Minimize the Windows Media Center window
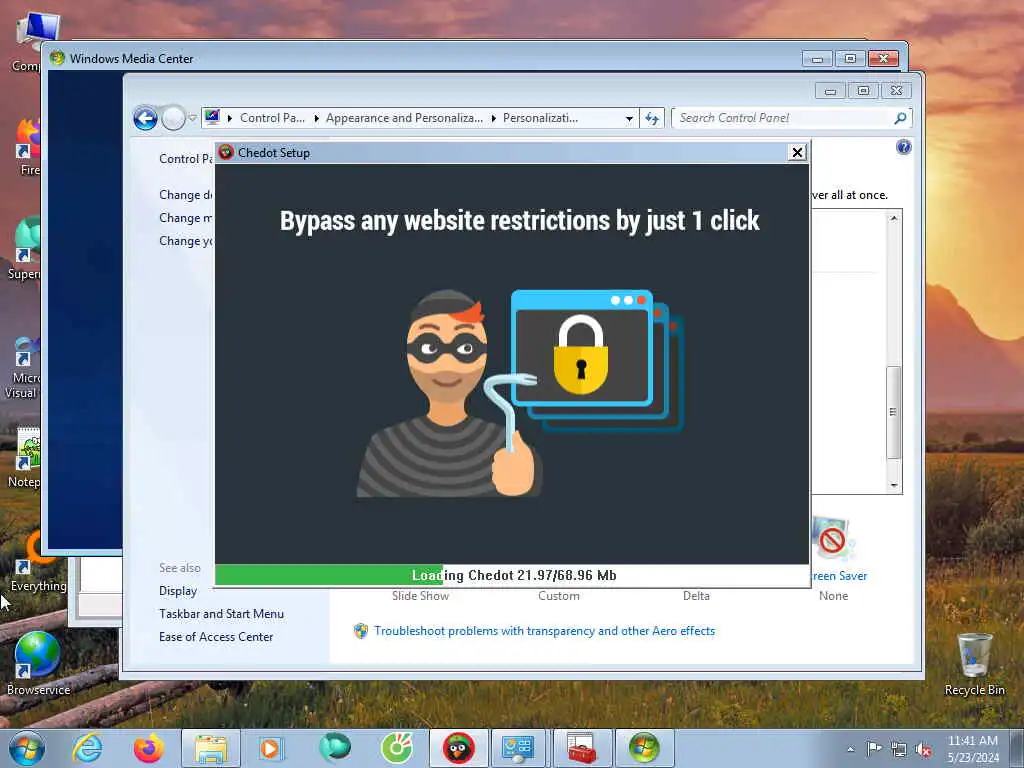Screen dimensions: 1024x768 click(817, 59)
